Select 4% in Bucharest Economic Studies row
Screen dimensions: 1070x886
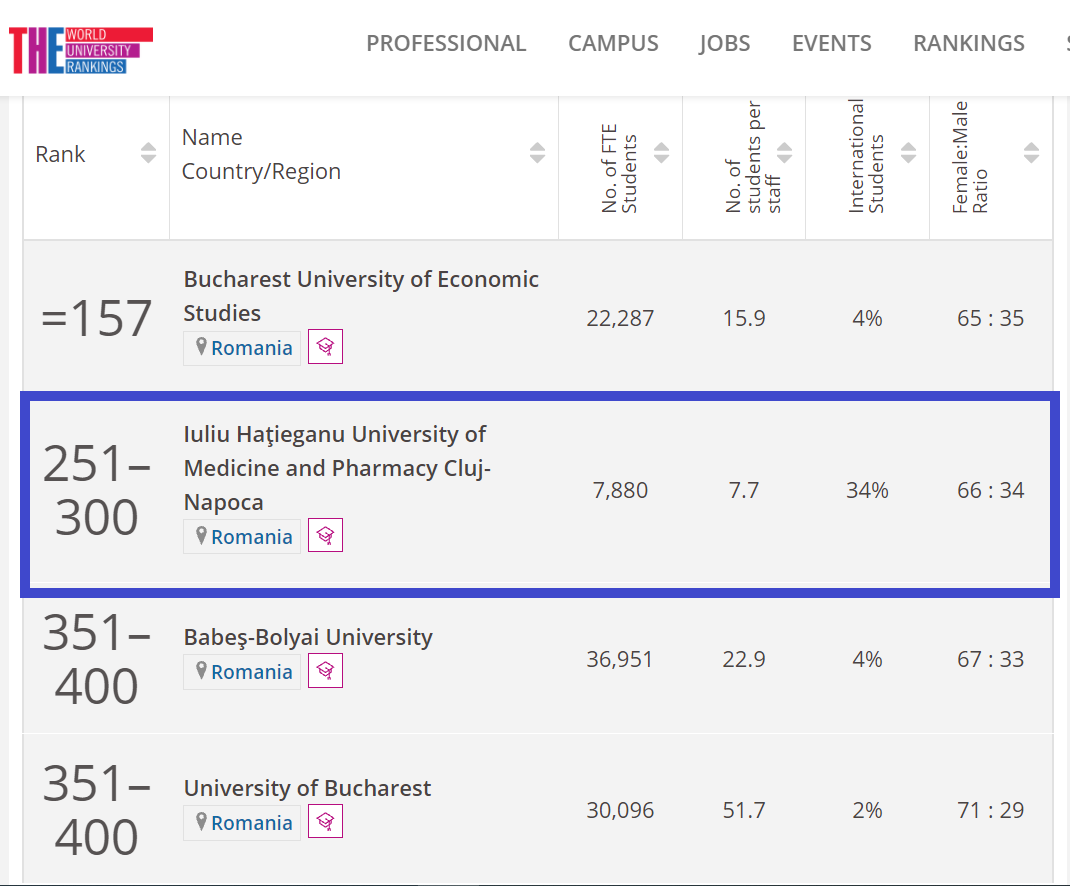867,318
